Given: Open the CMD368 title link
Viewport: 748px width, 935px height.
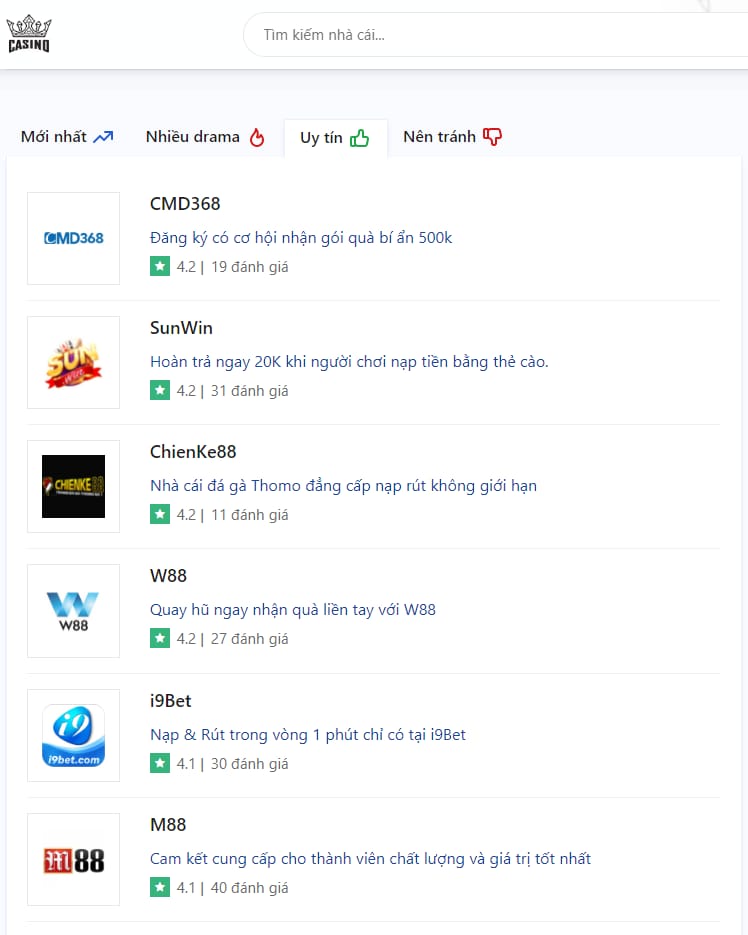Looking at the screenshot, I should pos(185,204).
